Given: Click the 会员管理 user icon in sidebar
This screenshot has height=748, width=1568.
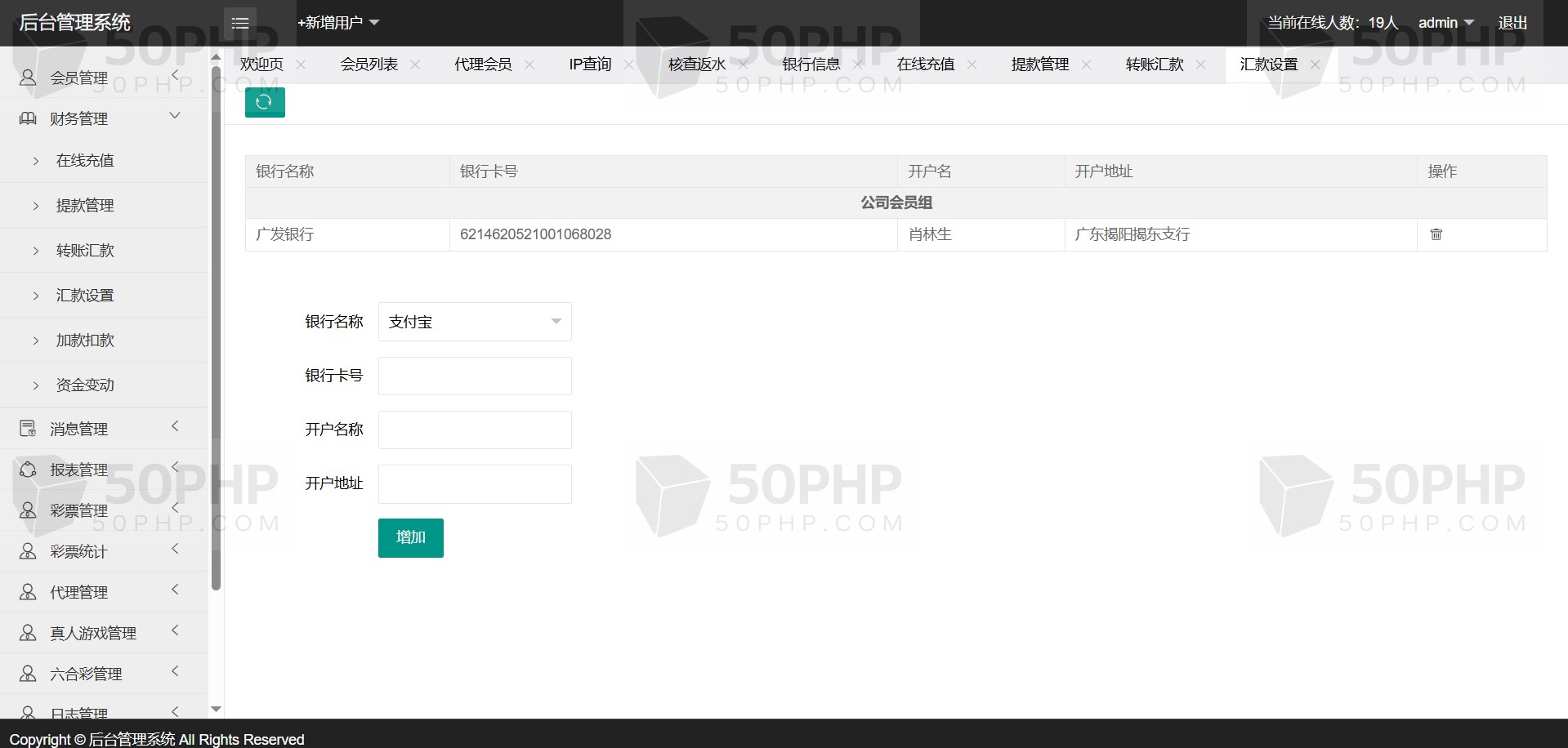Looking at the screenshot, I should pyautogui.click(x=28, y=78).
